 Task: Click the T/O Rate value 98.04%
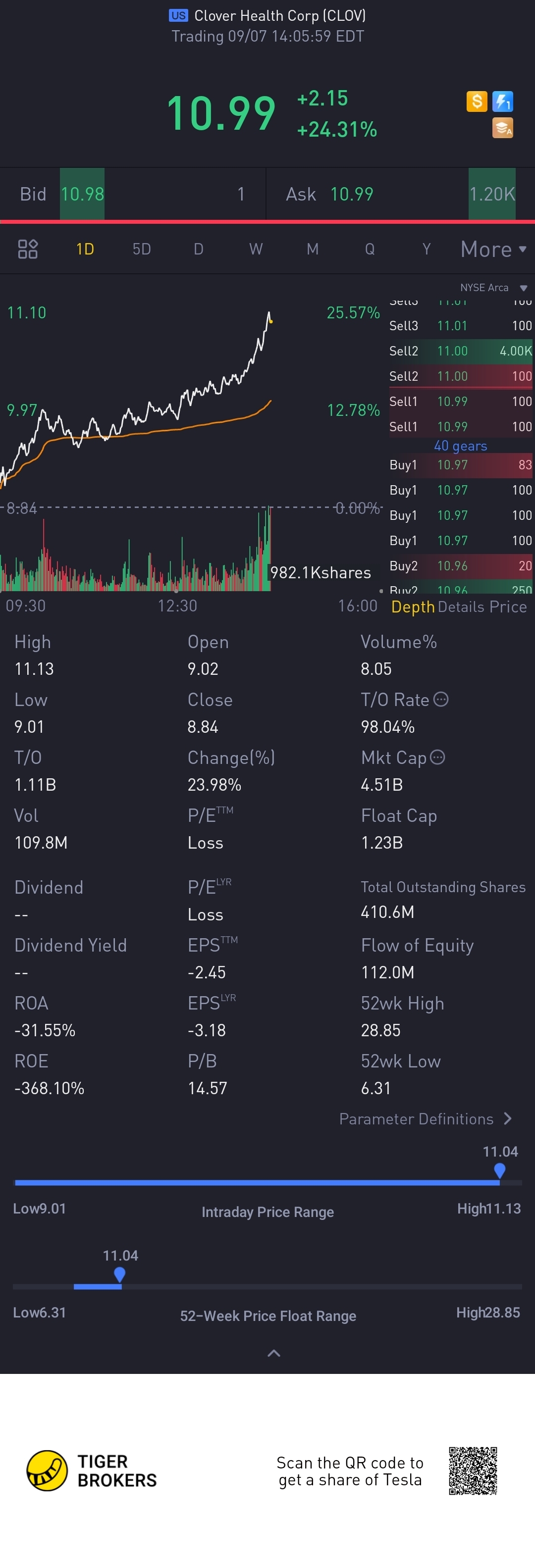tap(387, 727)
